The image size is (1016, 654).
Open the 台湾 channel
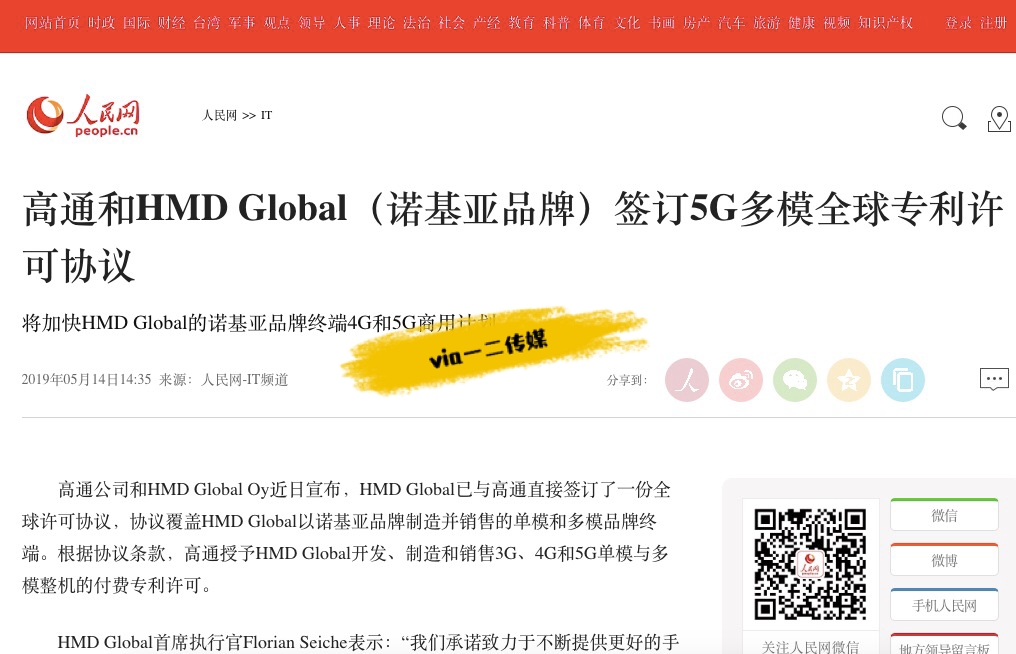(x=207, y=23)
